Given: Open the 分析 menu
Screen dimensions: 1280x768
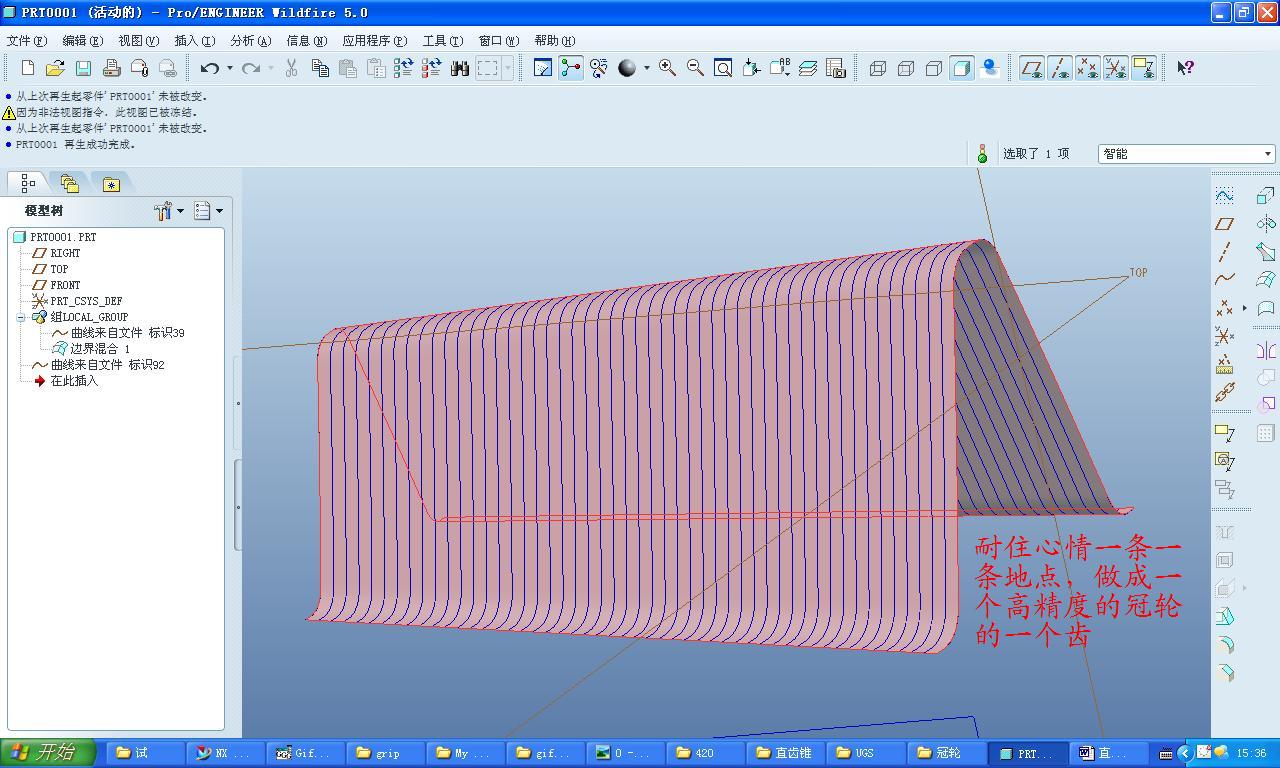Looking at the screenshot, I should tap(250, 41).
